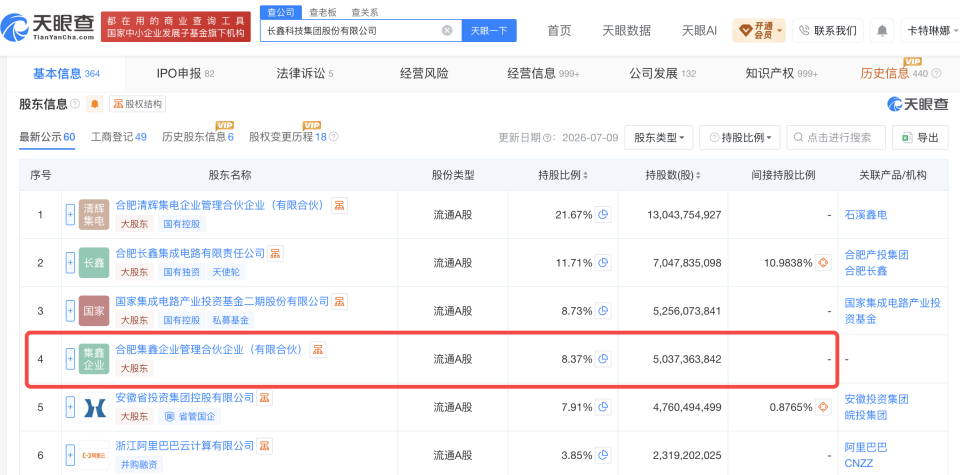Open the 股东类型 filter dropdown
This screenshot has width=960, height=475.
click(x=659, y=138)
